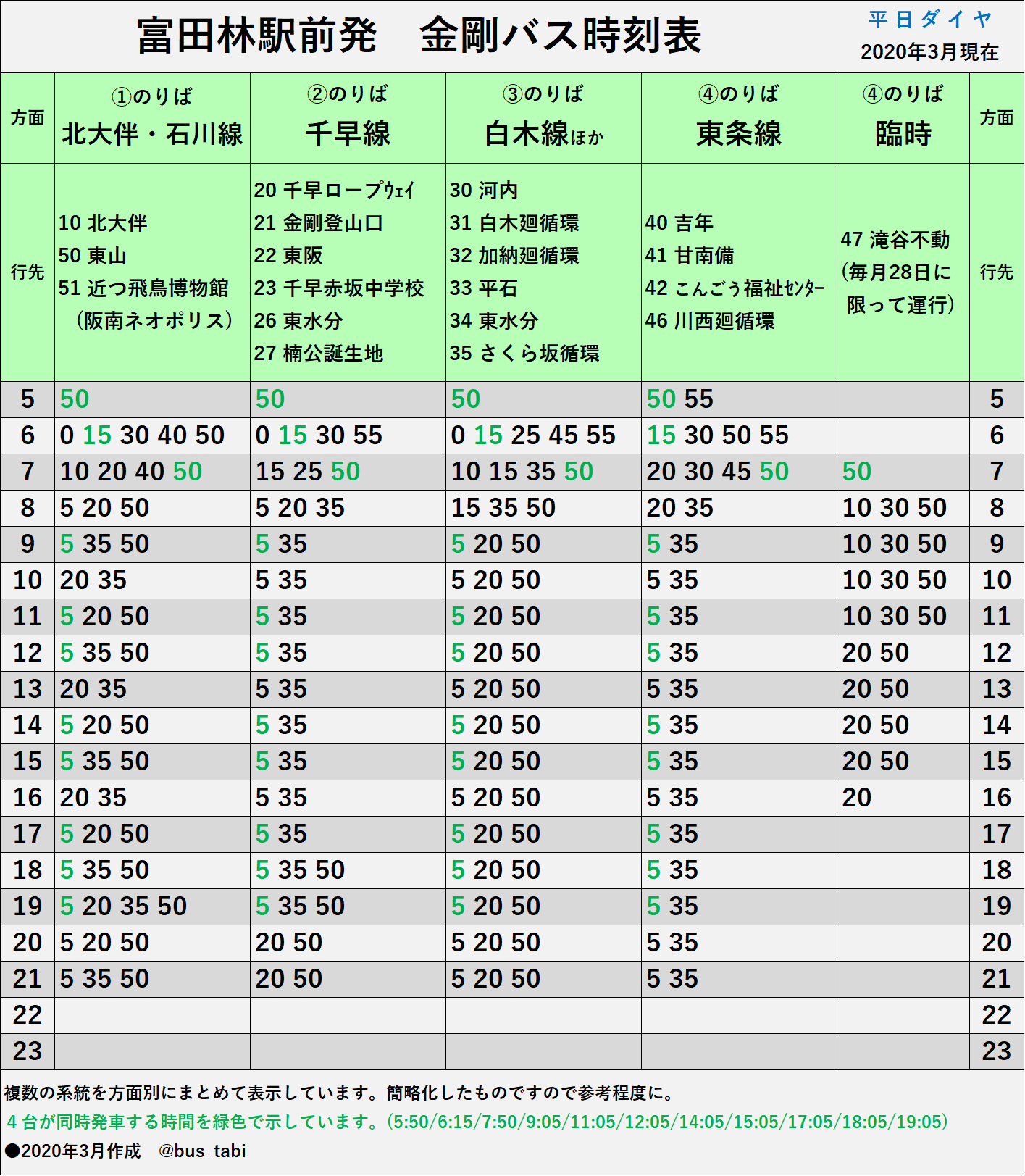This screenshot has height=1176, width=1025.
Task: Click destination 30 河内
Action: coord(484,190)
